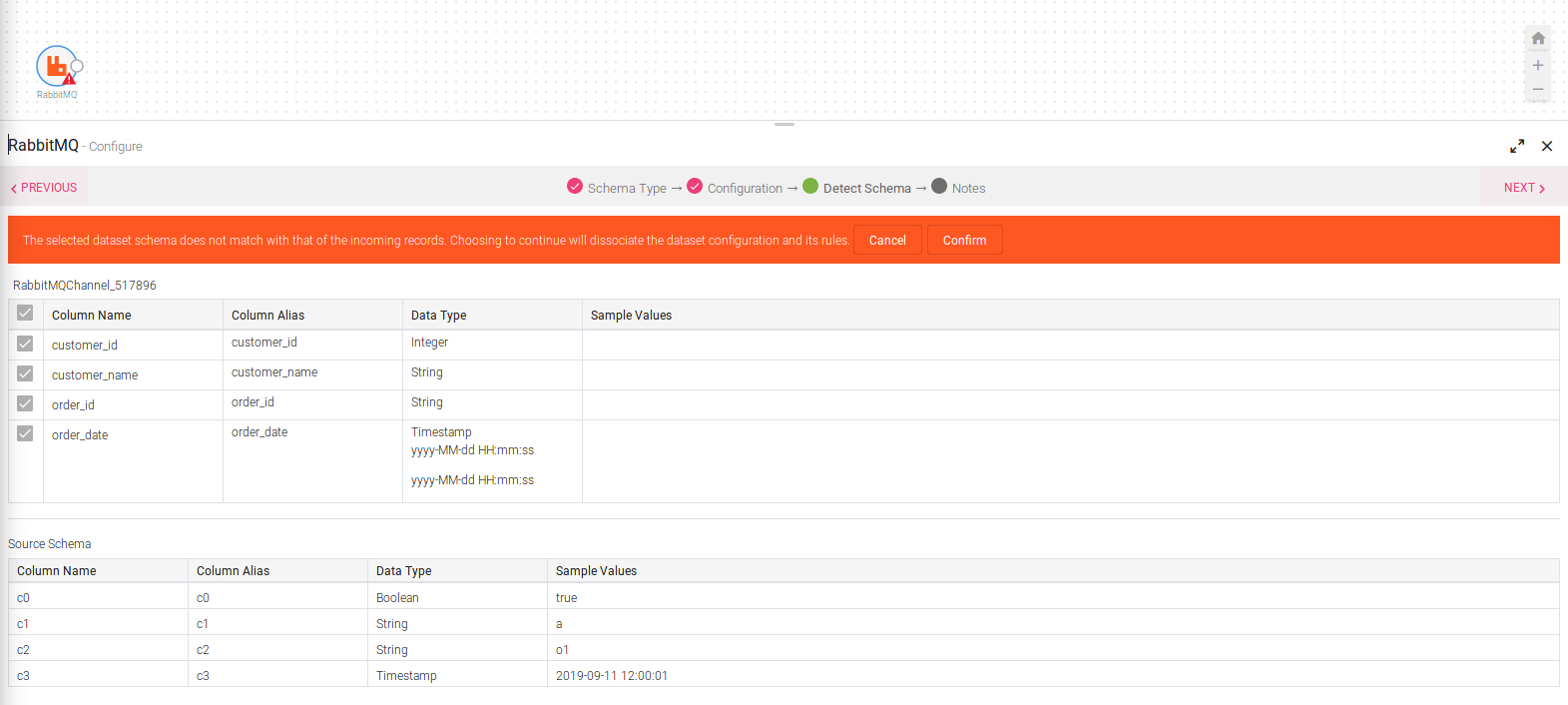The width and height of the screenshot is (1568, 705).
Task: Close the RabbitMQ configure panel
Action: pos(1547,146)
